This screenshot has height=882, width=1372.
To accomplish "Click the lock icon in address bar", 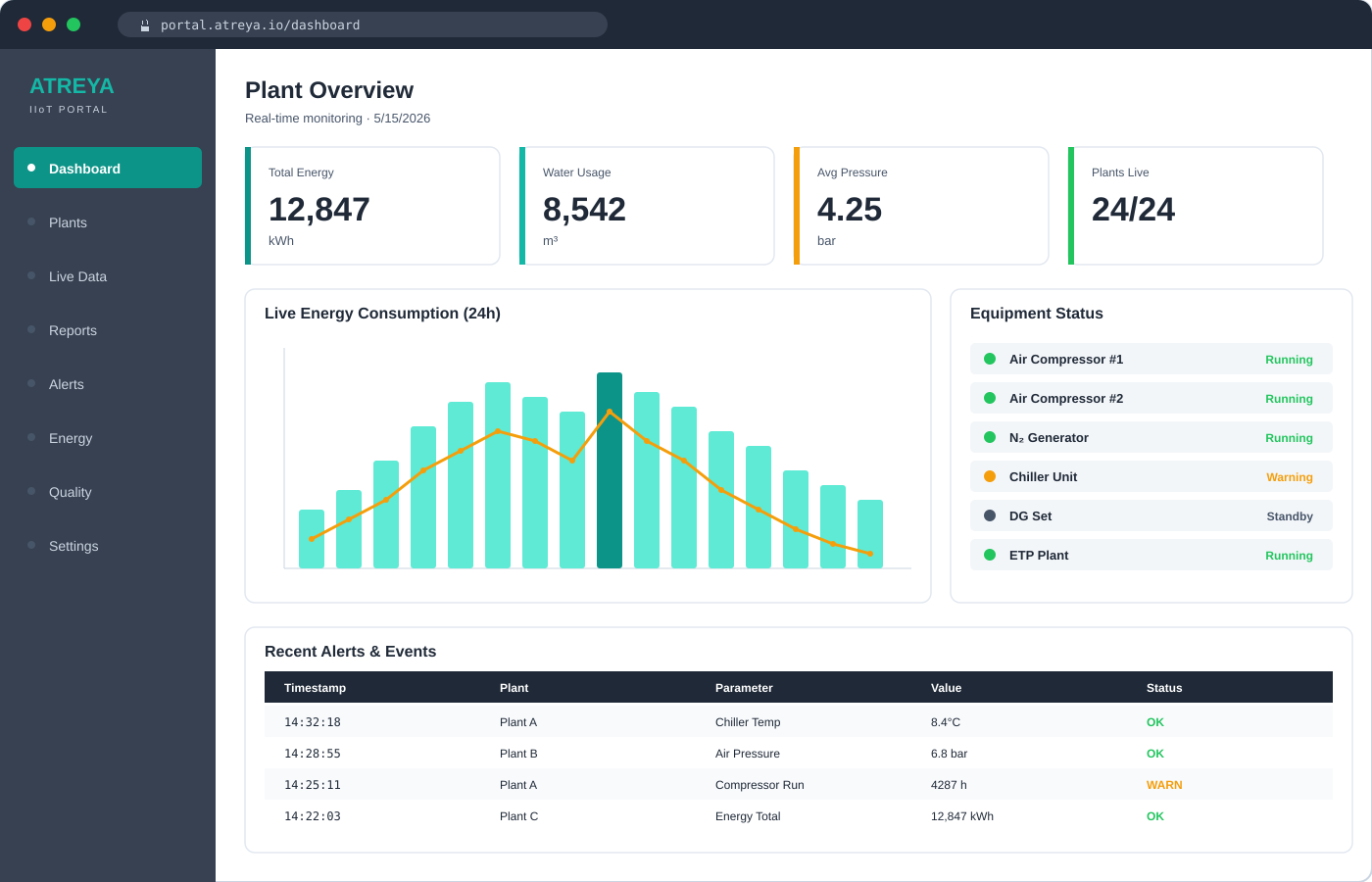I will [x=145, y=25].
